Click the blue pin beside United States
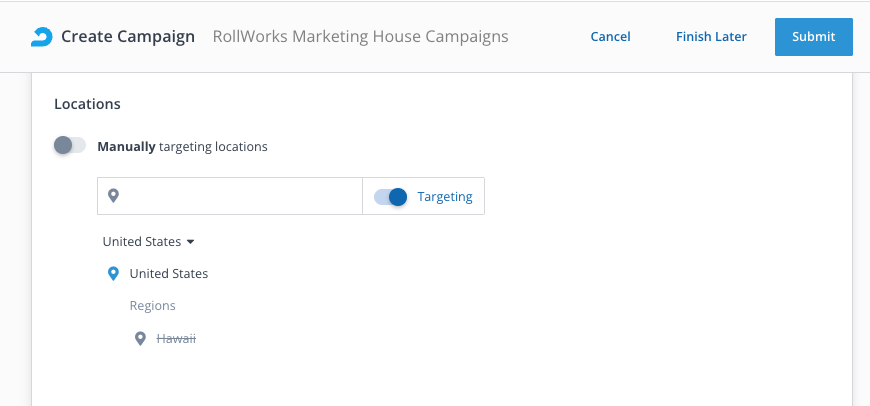The height and width of the screenshot is (406, 870). tap(113, 273)
